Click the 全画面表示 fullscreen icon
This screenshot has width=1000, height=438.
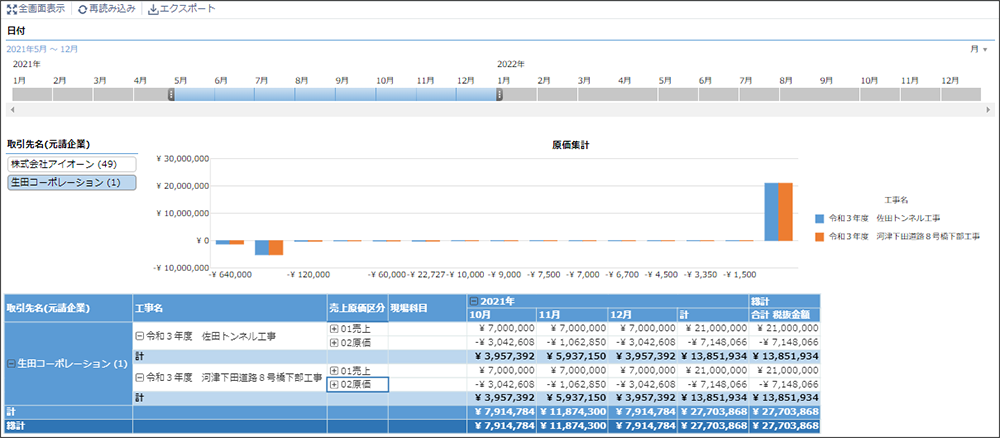tap(11, 9)
